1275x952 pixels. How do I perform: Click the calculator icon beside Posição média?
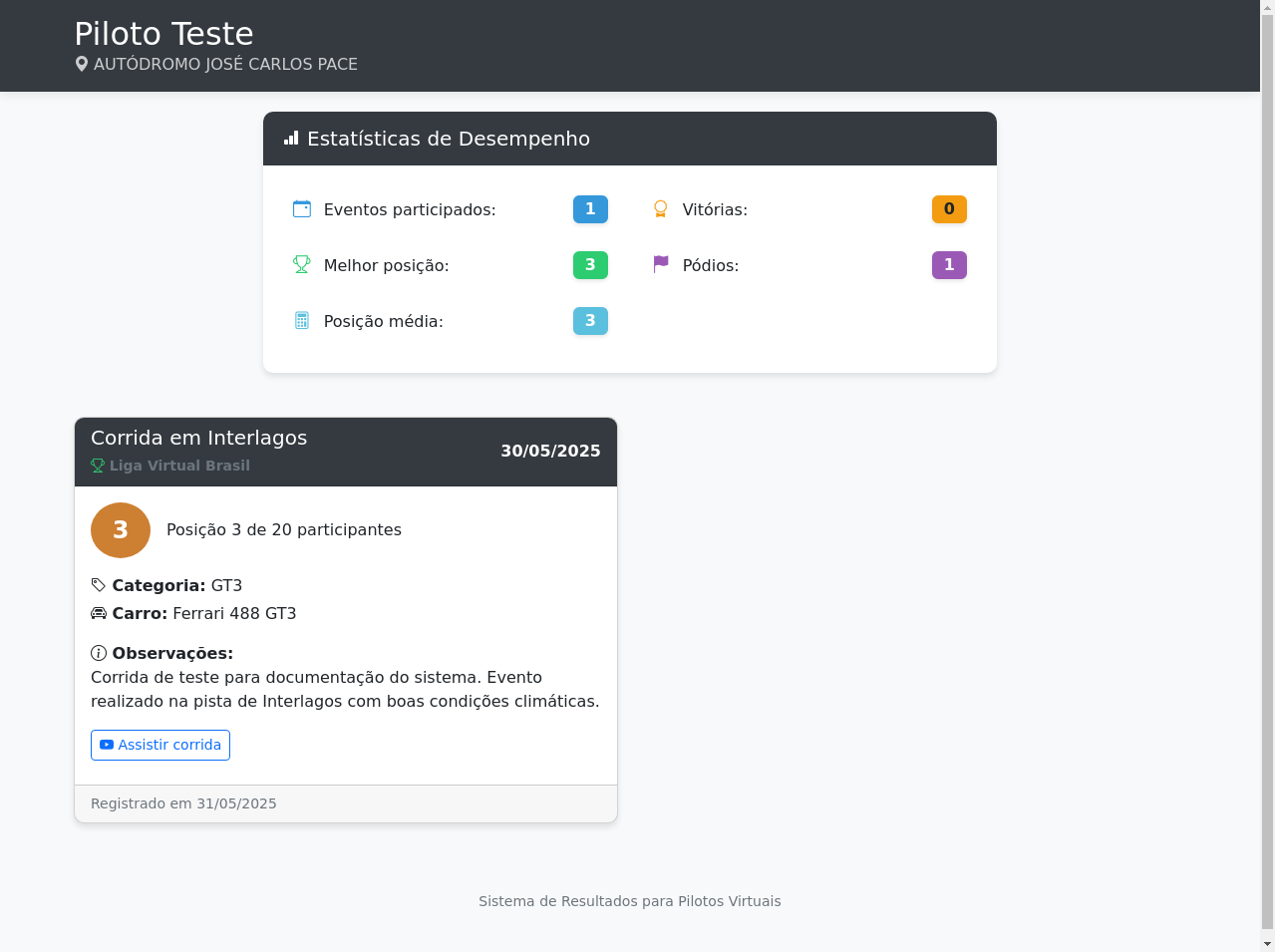(302, 320)
